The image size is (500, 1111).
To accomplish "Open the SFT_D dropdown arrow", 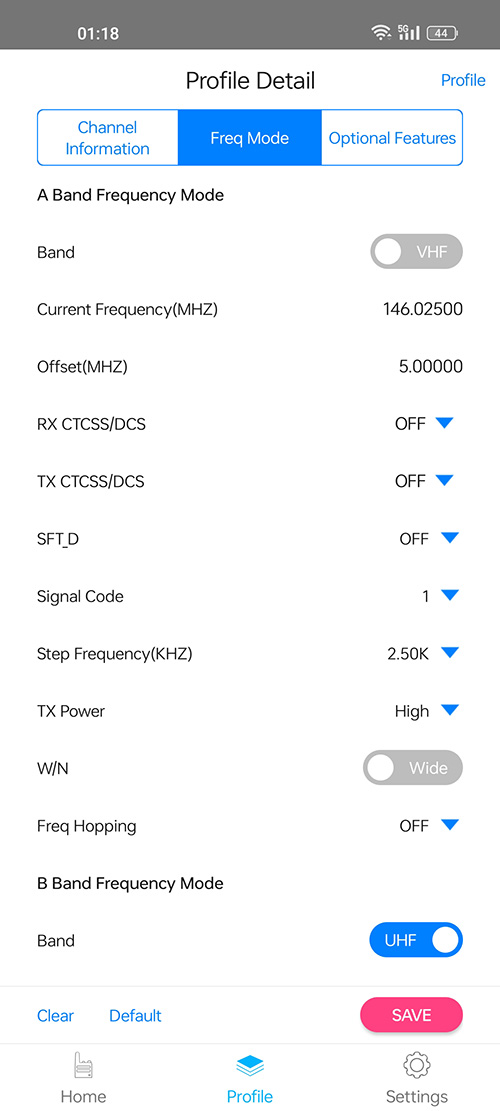I will tap(450, 538).
